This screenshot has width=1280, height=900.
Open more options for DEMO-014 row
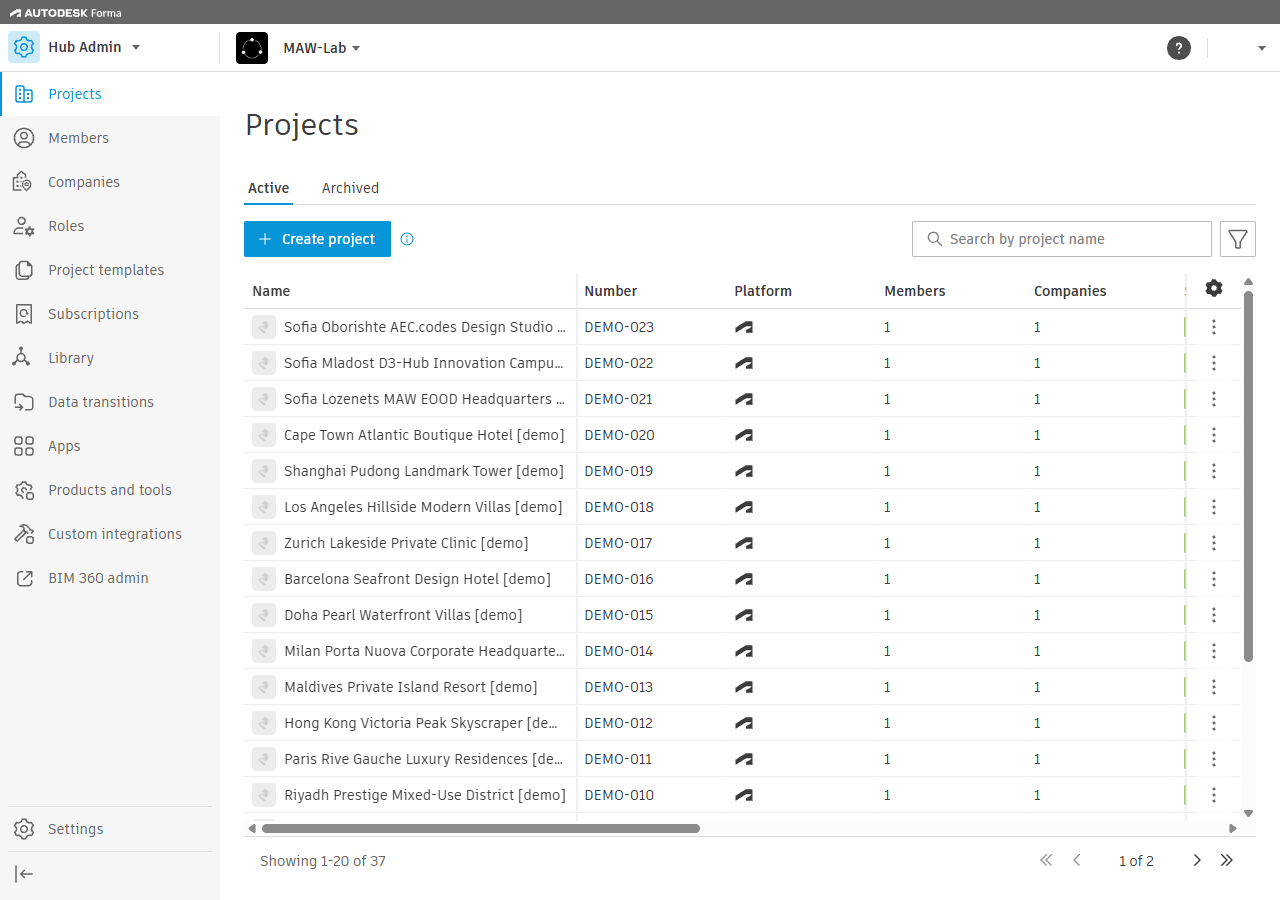pos(1214,651)
